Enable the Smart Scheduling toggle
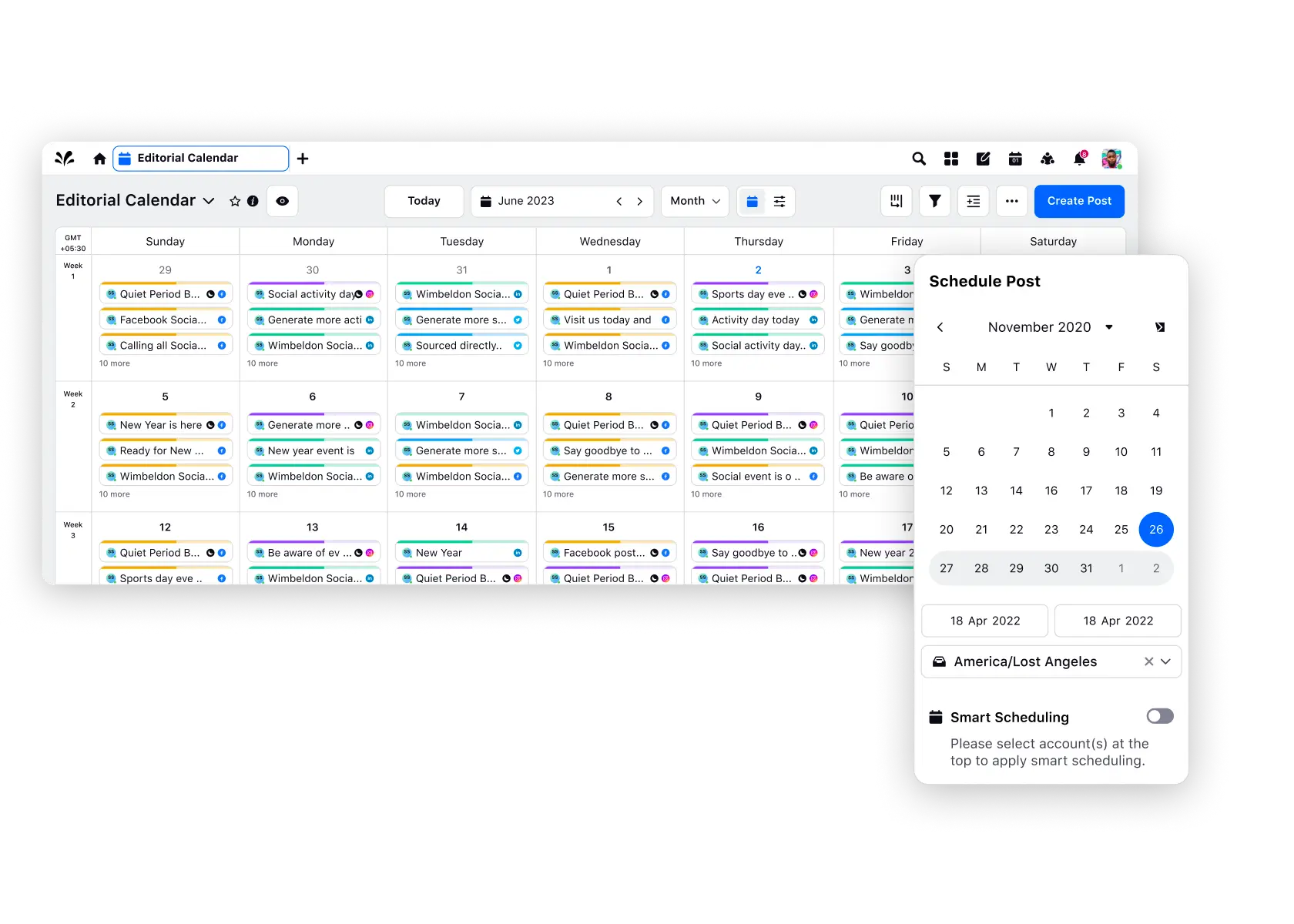The image size is (1294, 924). [1159, 716]
